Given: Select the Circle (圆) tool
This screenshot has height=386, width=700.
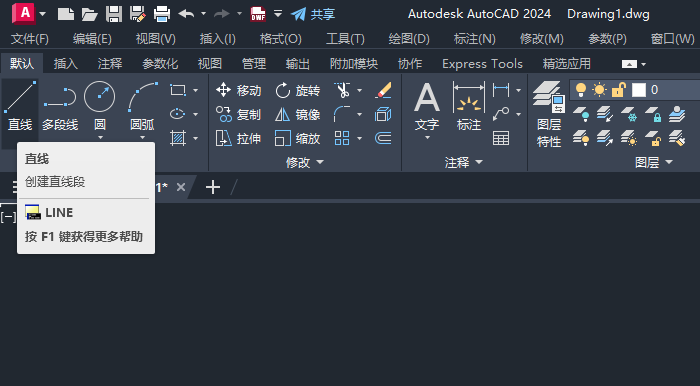Looking at the screenshot, I should (100, 106).
